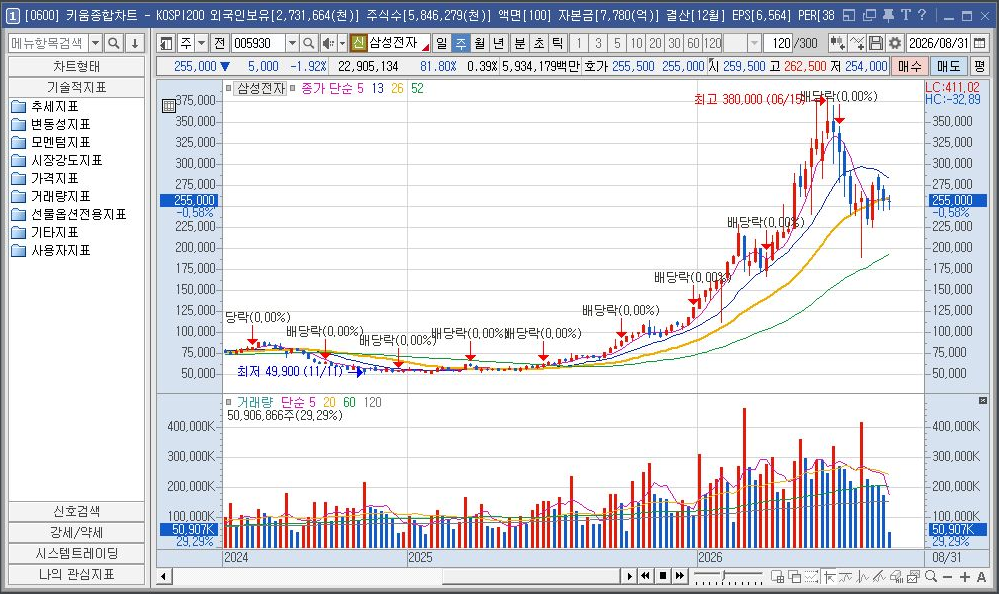
Task: Expand 거래량지표 folder
Action: [51, 196]
